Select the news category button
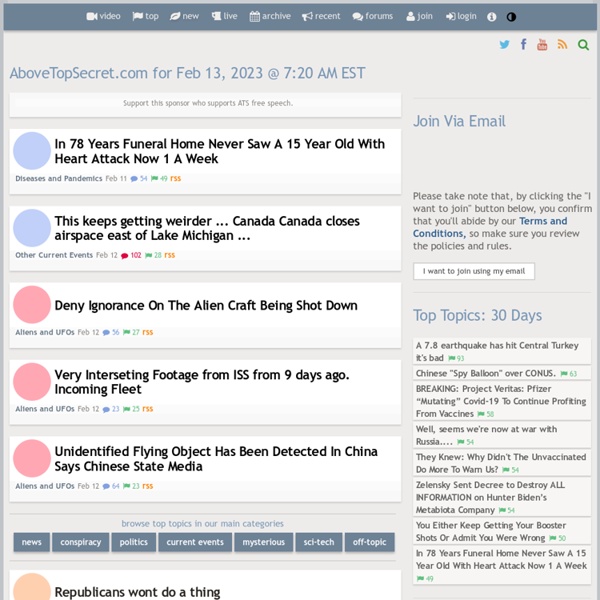 (32, 542)
